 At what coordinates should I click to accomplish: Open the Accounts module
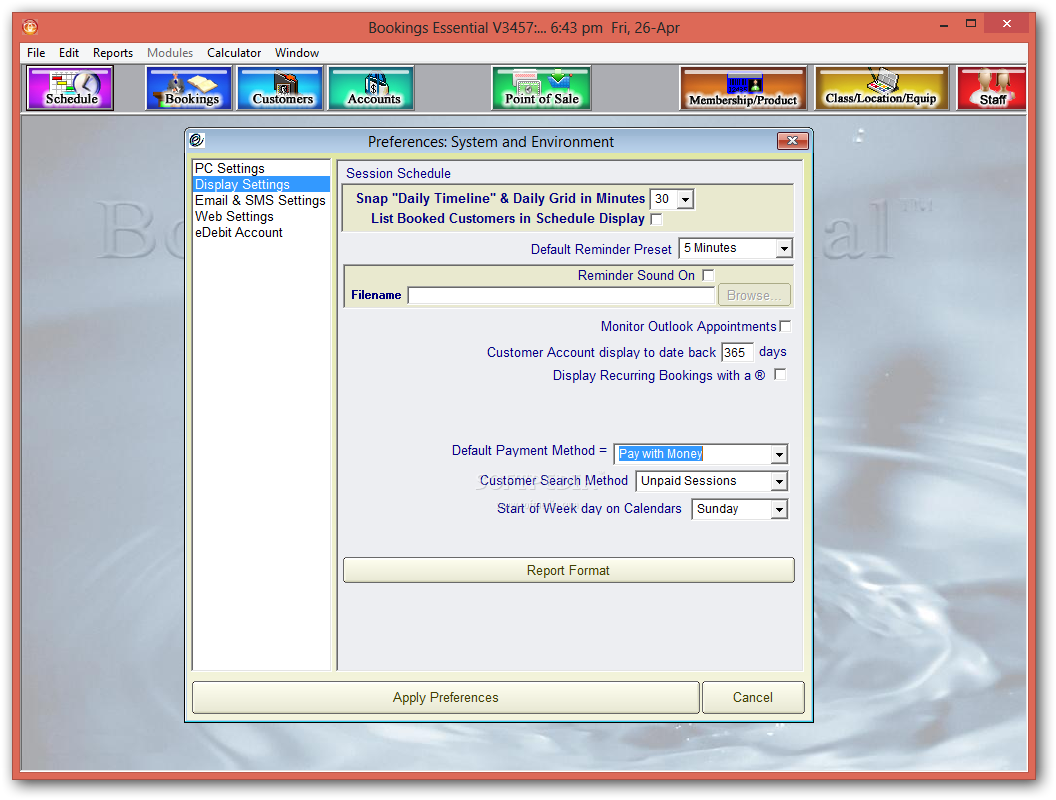[371, 88]
